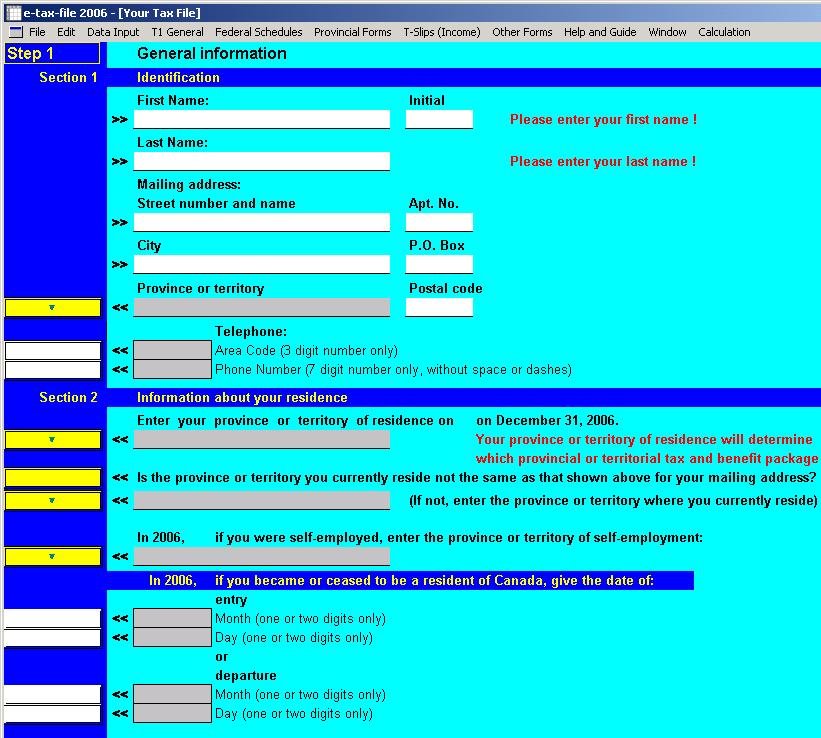The image size is (821, 738).
Task: Open the File menu
Action: pyautogui.click(x=37, y=32)
